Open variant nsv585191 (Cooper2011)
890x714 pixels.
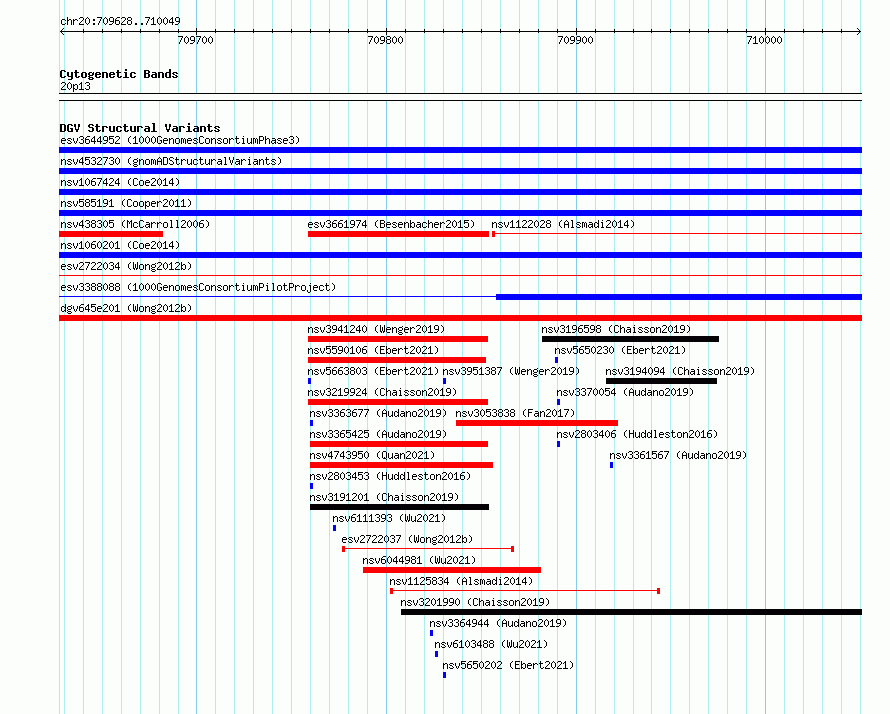click(x=126, y=203)
